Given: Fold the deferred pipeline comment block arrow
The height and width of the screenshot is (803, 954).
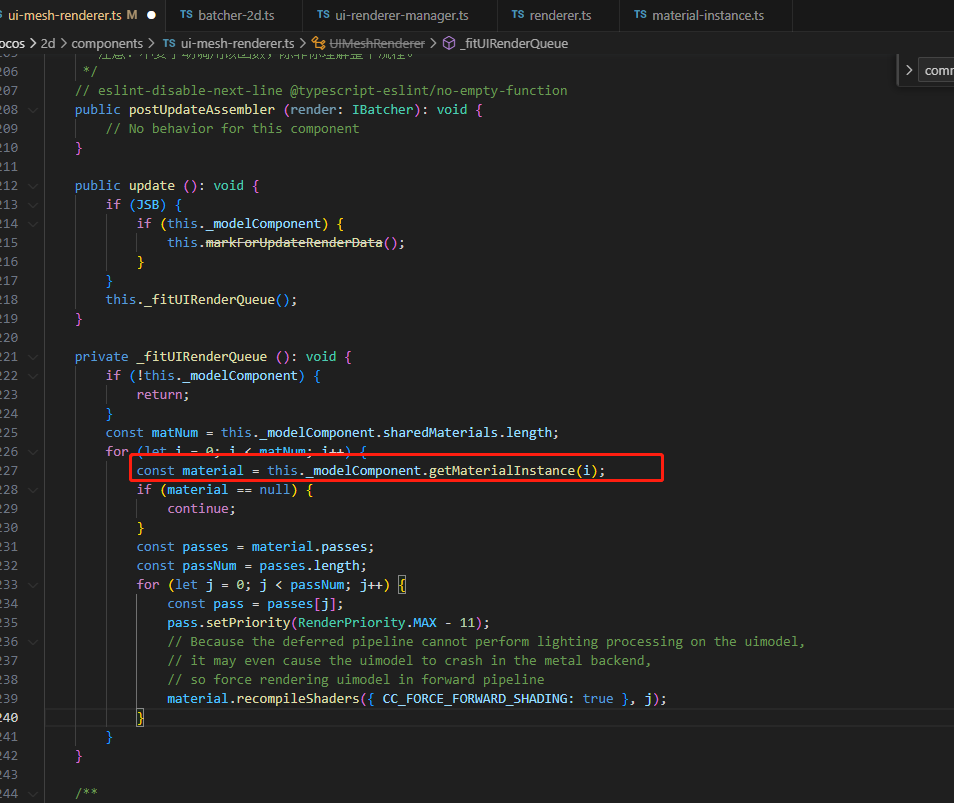Looking at the screenshot, I should [x=33, y=642].
